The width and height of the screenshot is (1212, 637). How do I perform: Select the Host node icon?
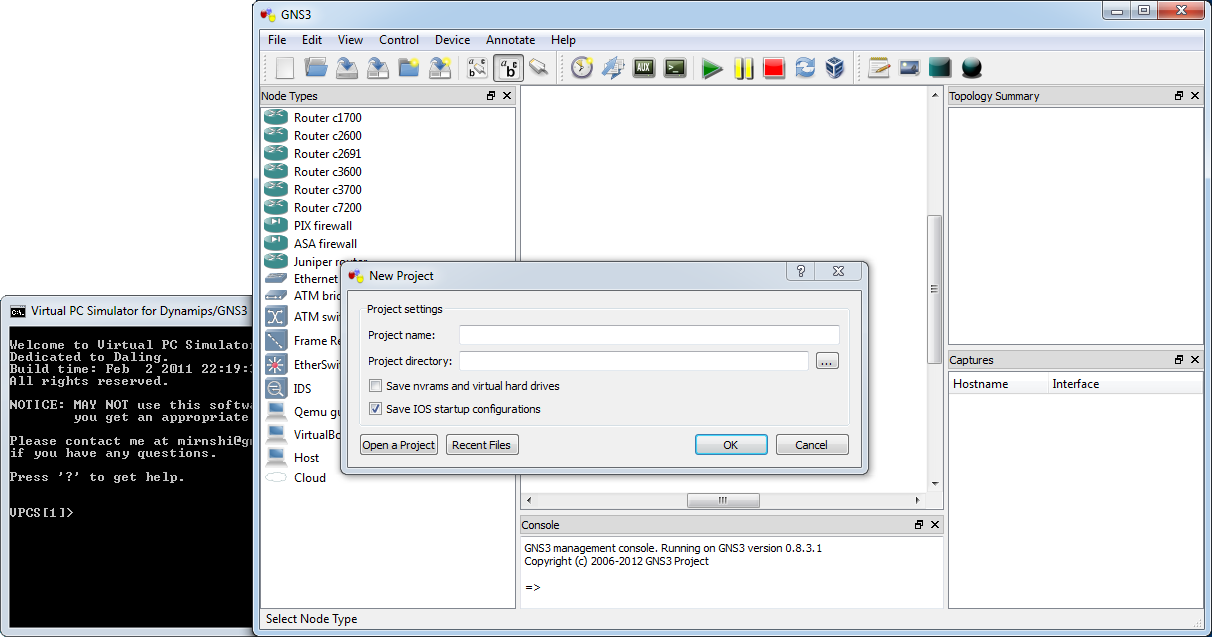coord(276,457)
